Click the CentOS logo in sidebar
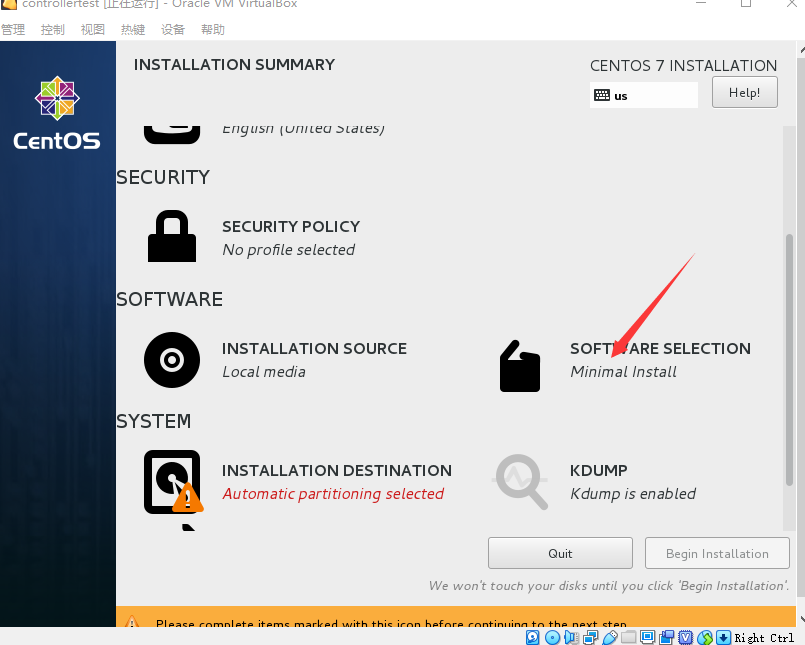 57,113
